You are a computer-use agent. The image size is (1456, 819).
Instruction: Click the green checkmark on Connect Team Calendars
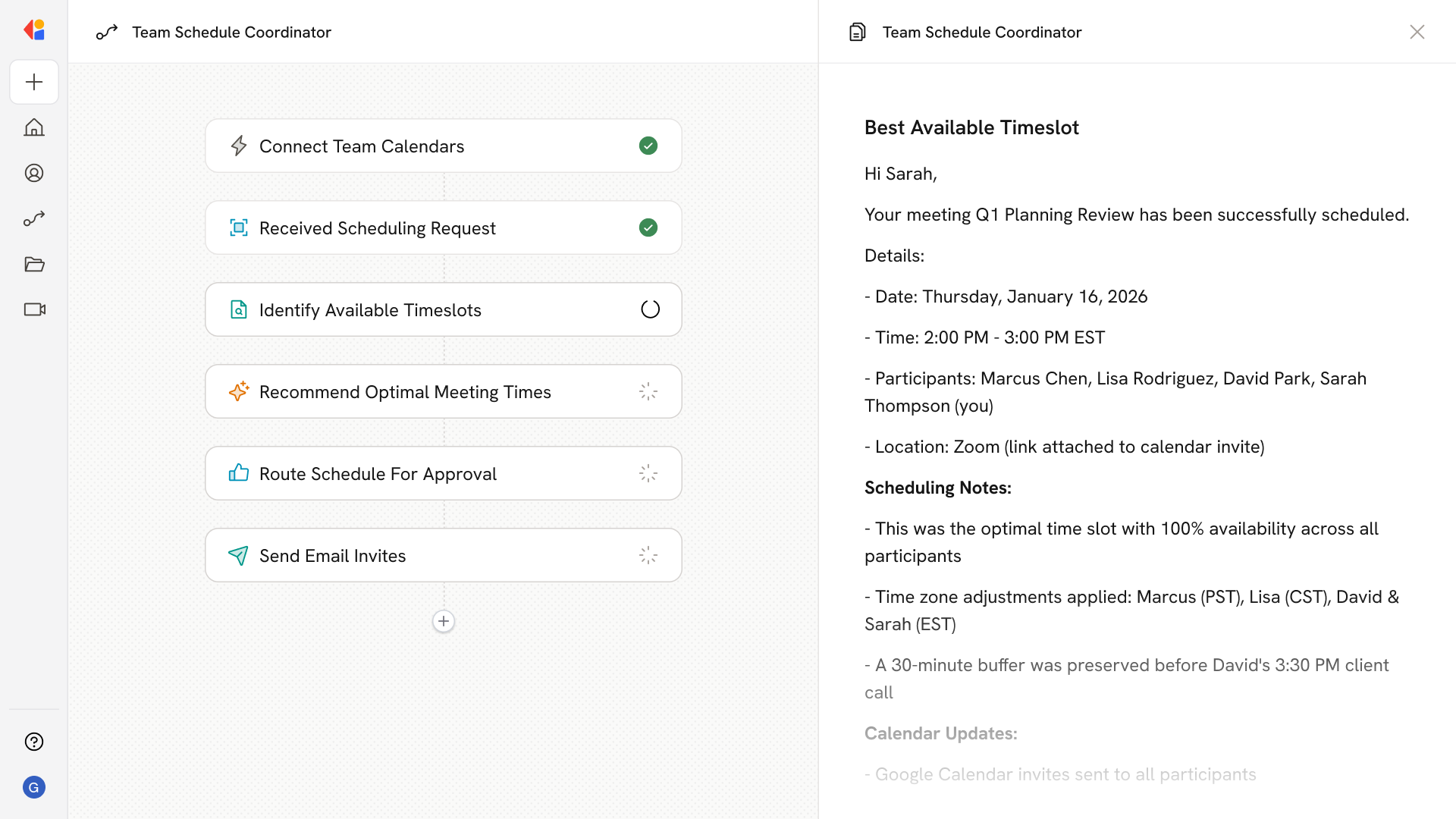648,146
